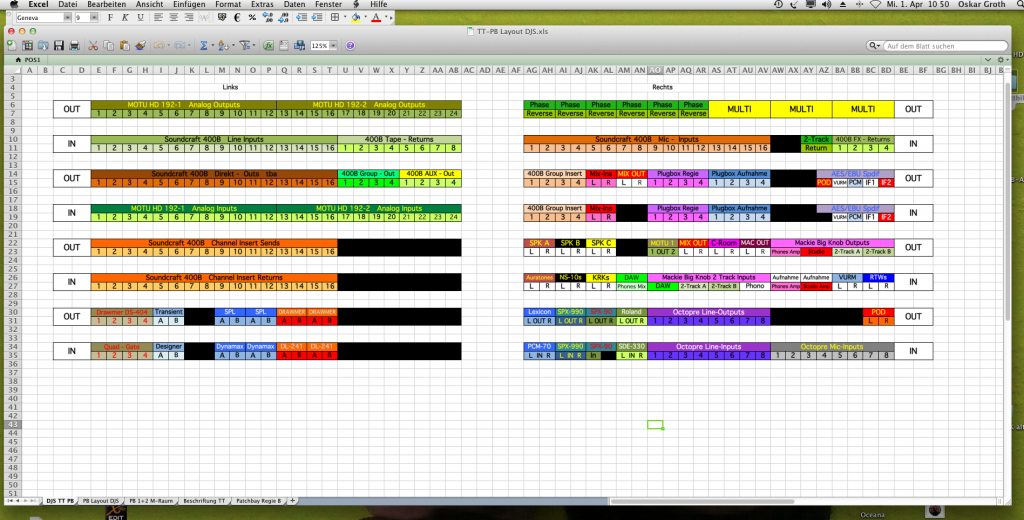Create a new workbook with toolbar icon
This screenshot has width=1024, height=520.
pos(12,46)
